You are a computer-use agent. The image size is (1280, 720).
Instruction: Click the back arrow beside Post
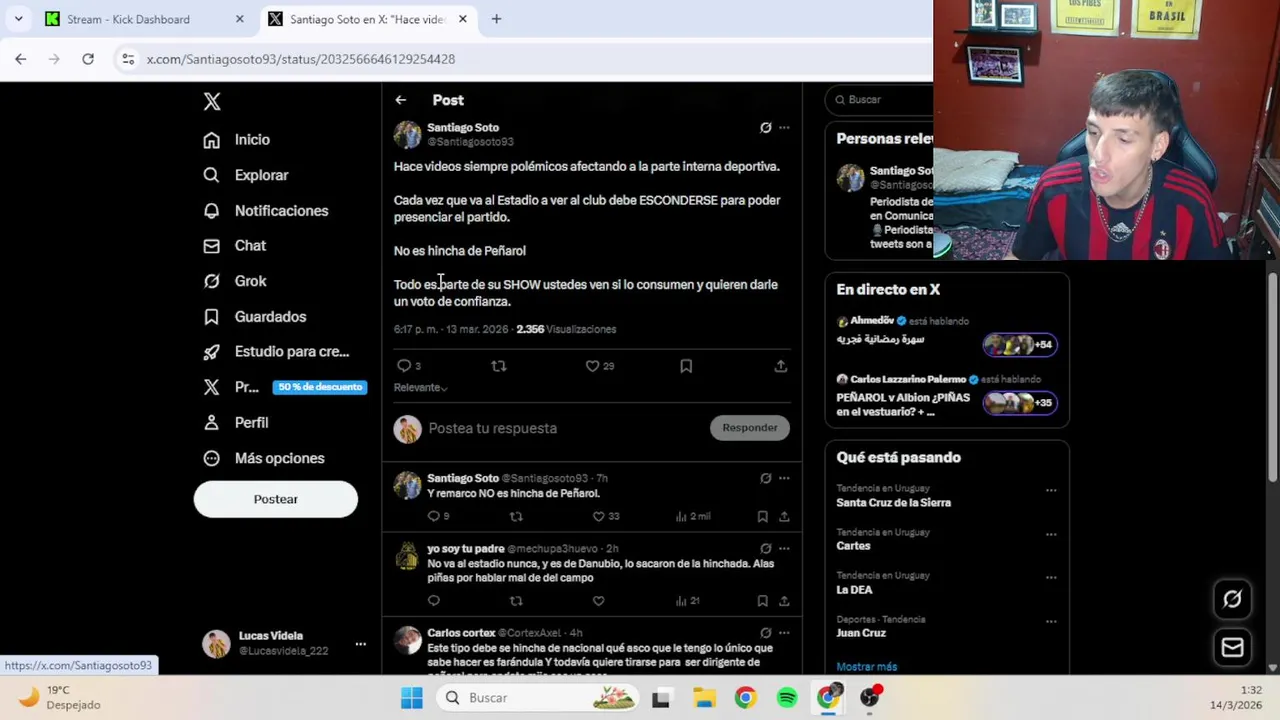point(400,100)
